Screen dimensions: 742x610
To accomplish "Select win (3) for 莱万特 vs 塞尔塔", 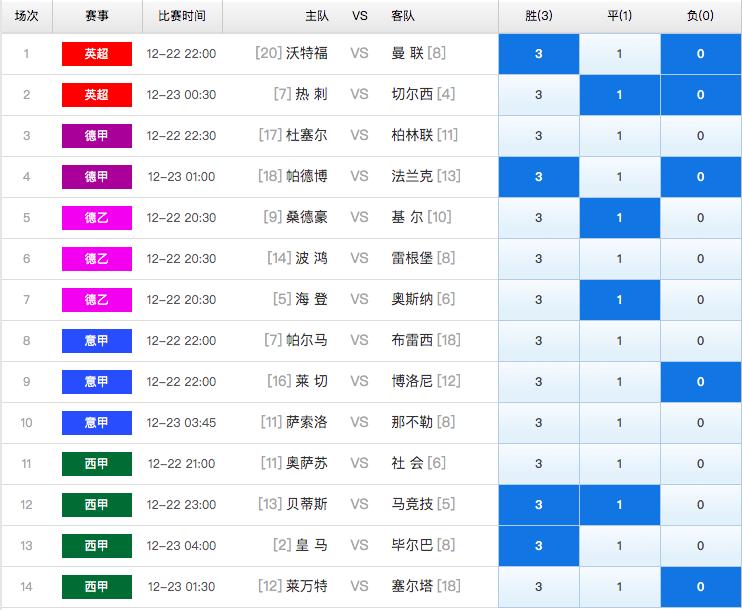I will (539, 587).
